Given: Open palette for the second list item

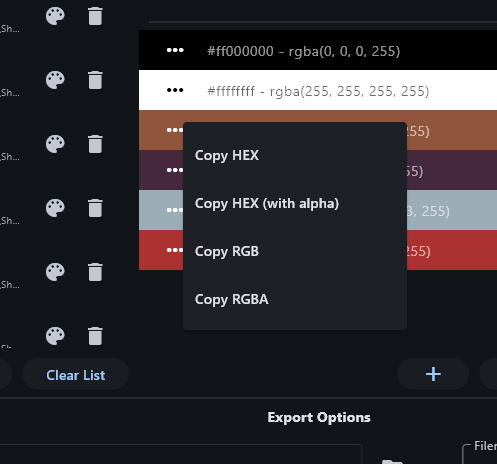Looking at the screenshot, I should 55,80.
